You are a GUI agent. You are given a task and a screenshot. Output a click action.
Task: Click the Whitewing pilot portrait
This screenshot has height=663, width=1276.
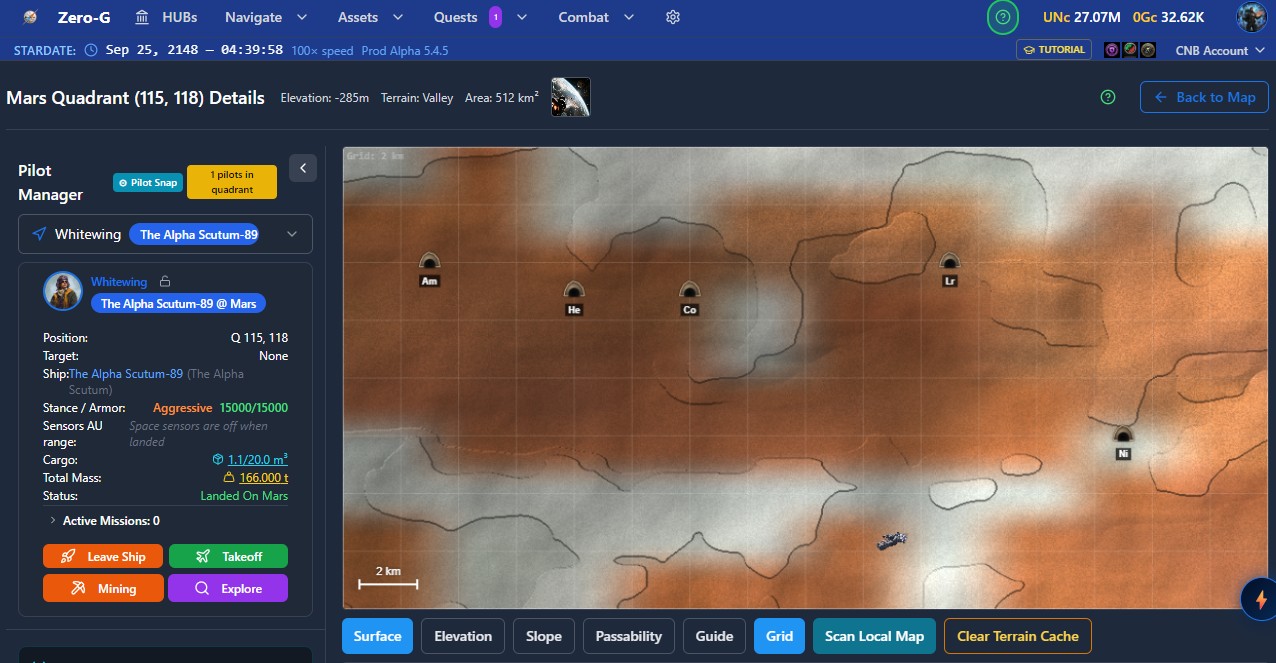[x=62, y=291]
